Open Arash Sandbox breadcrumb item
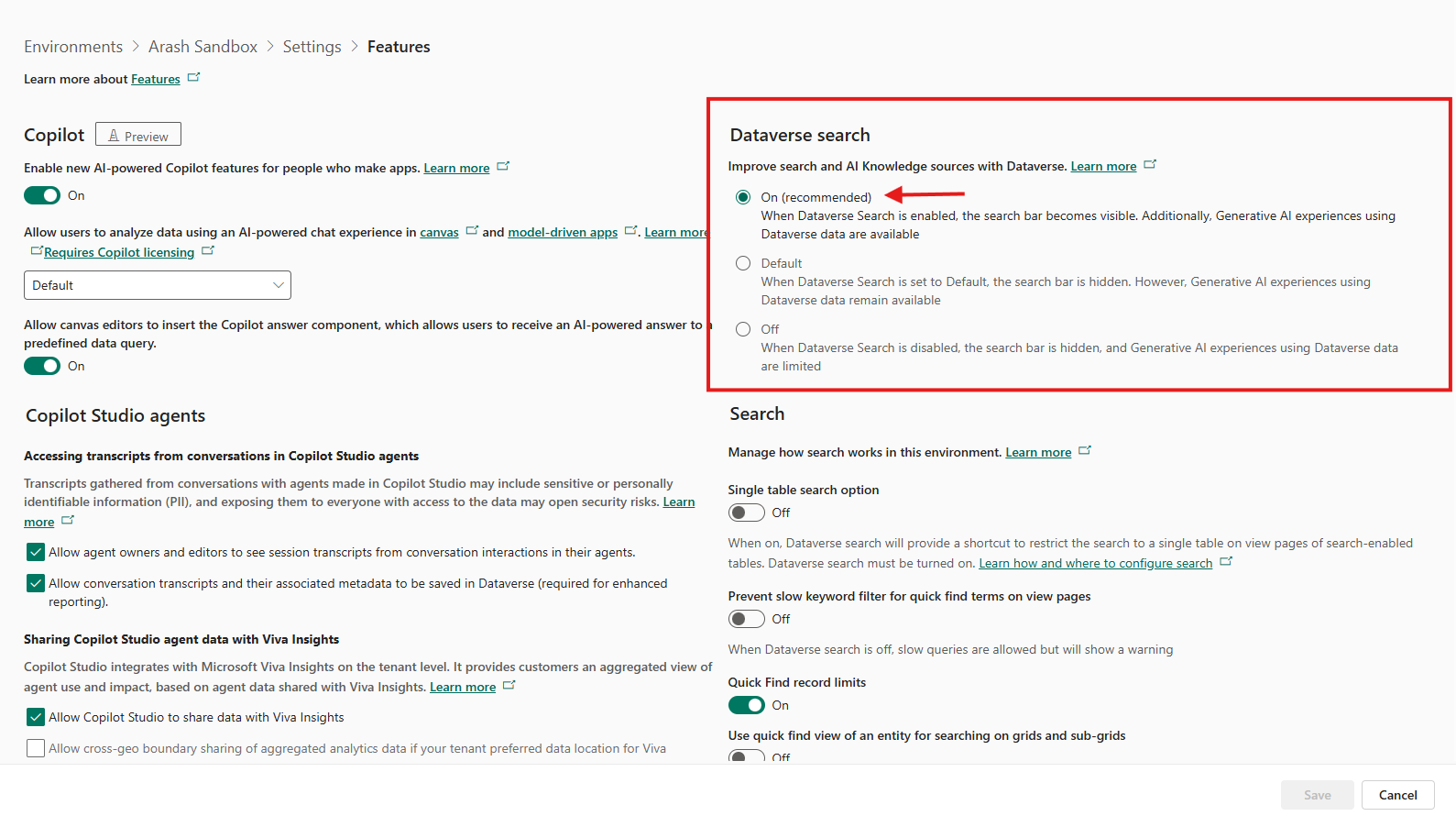Viewport: 1456px width, 816px height. (203, 47)
